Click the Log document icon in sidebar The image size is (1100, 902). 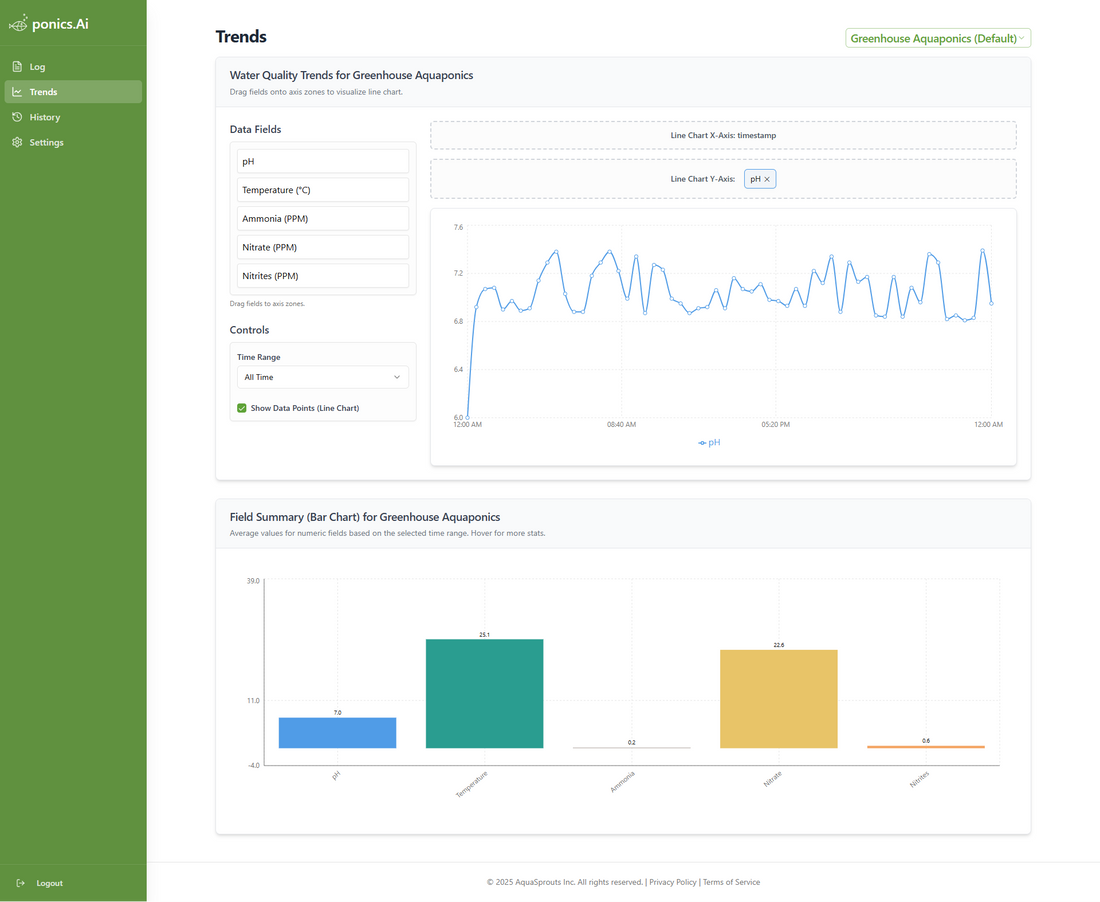pyautogui.click(x=17, y=67)
